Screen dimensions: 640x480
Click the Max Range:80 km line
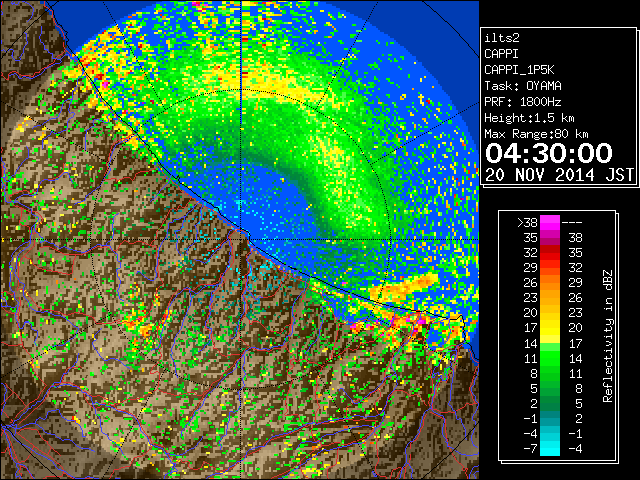tap(536, 134)
